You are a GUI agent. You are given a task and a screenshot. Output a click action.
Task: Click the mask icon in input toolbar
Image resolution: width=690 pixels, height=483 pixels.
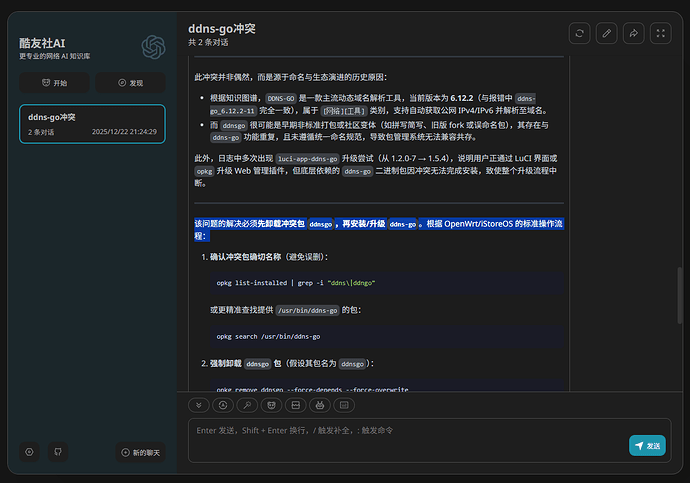272,405
